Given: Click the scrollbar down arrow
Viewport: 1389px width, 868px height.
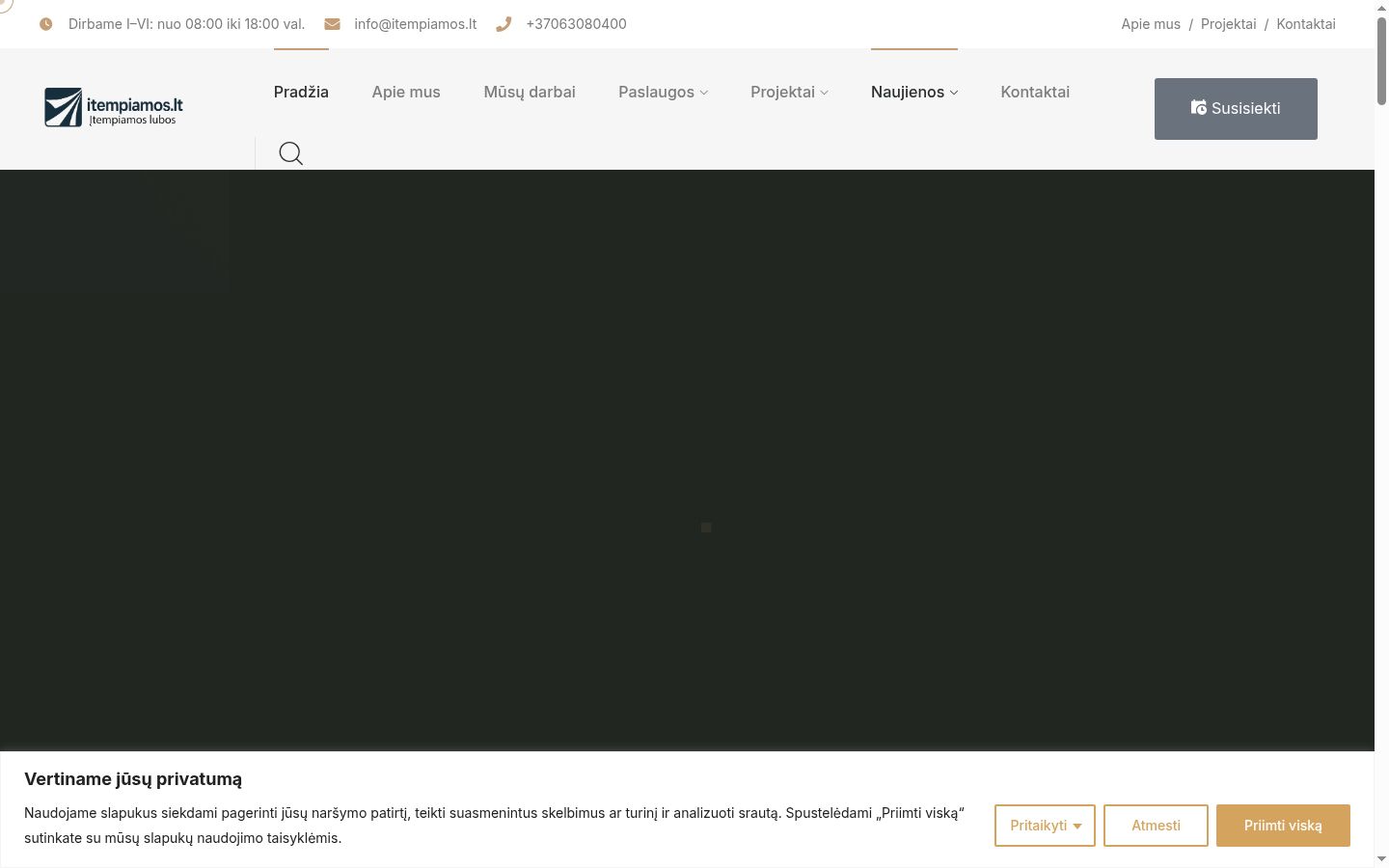Looking at the screenshot, I should coord(1381,859).
